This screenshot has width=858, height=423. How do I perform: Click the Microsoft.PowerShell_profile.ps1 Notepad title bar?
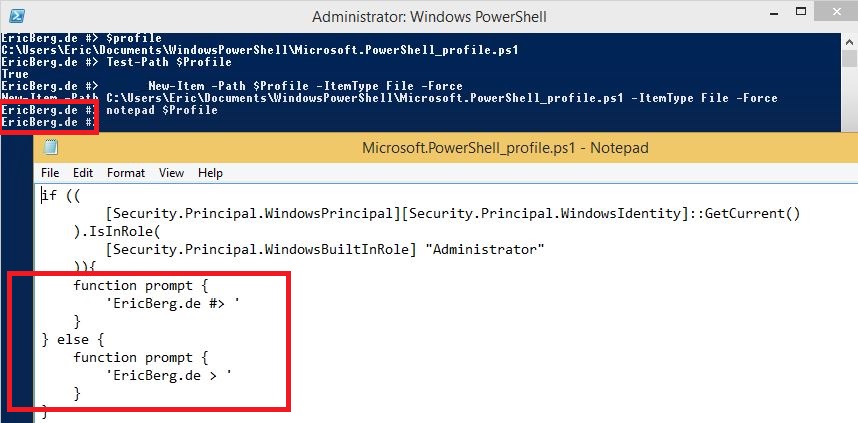point(505,148)
